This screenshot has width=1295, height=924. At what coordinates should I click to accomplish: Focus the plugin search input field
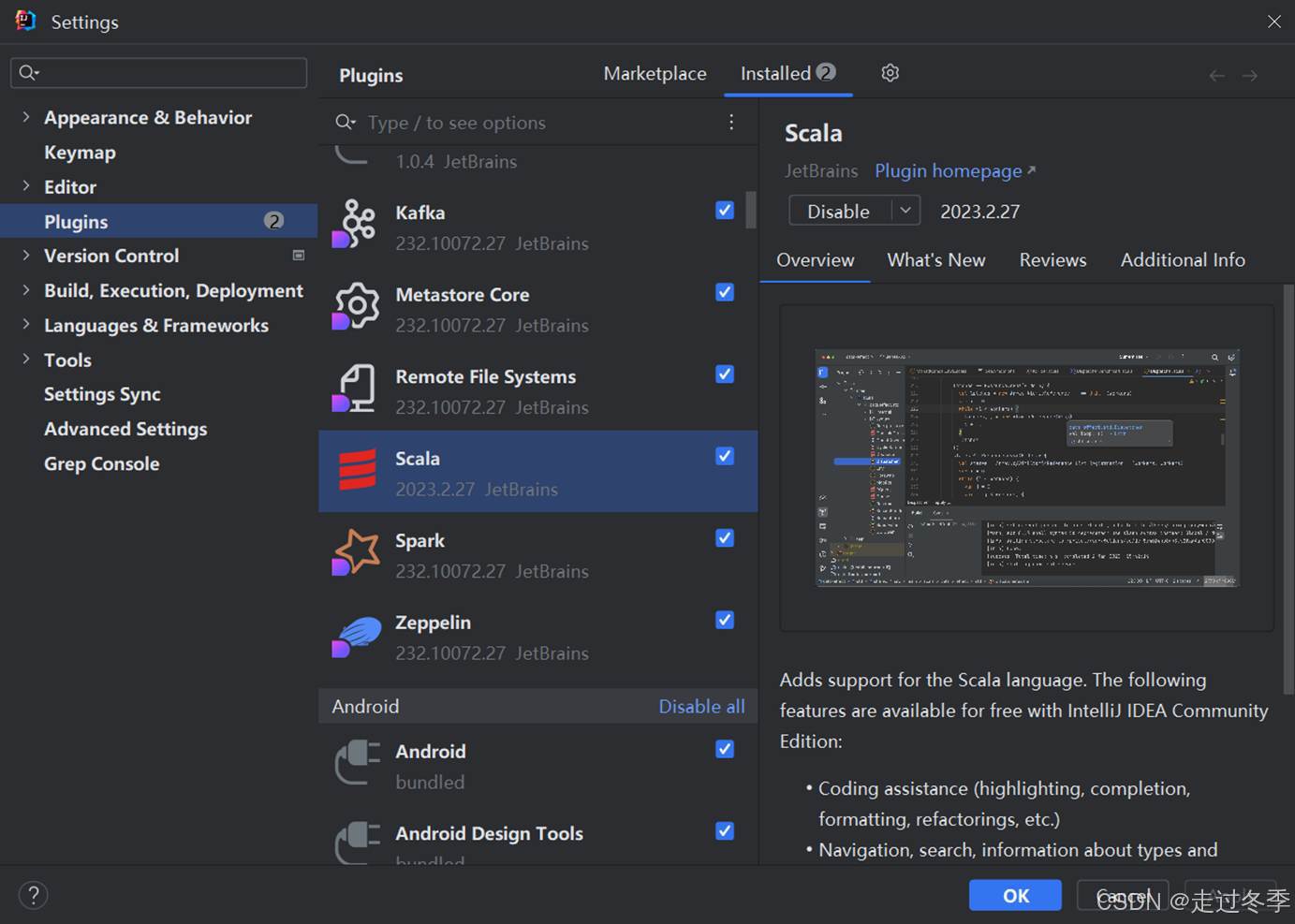[x=538, y=123]
